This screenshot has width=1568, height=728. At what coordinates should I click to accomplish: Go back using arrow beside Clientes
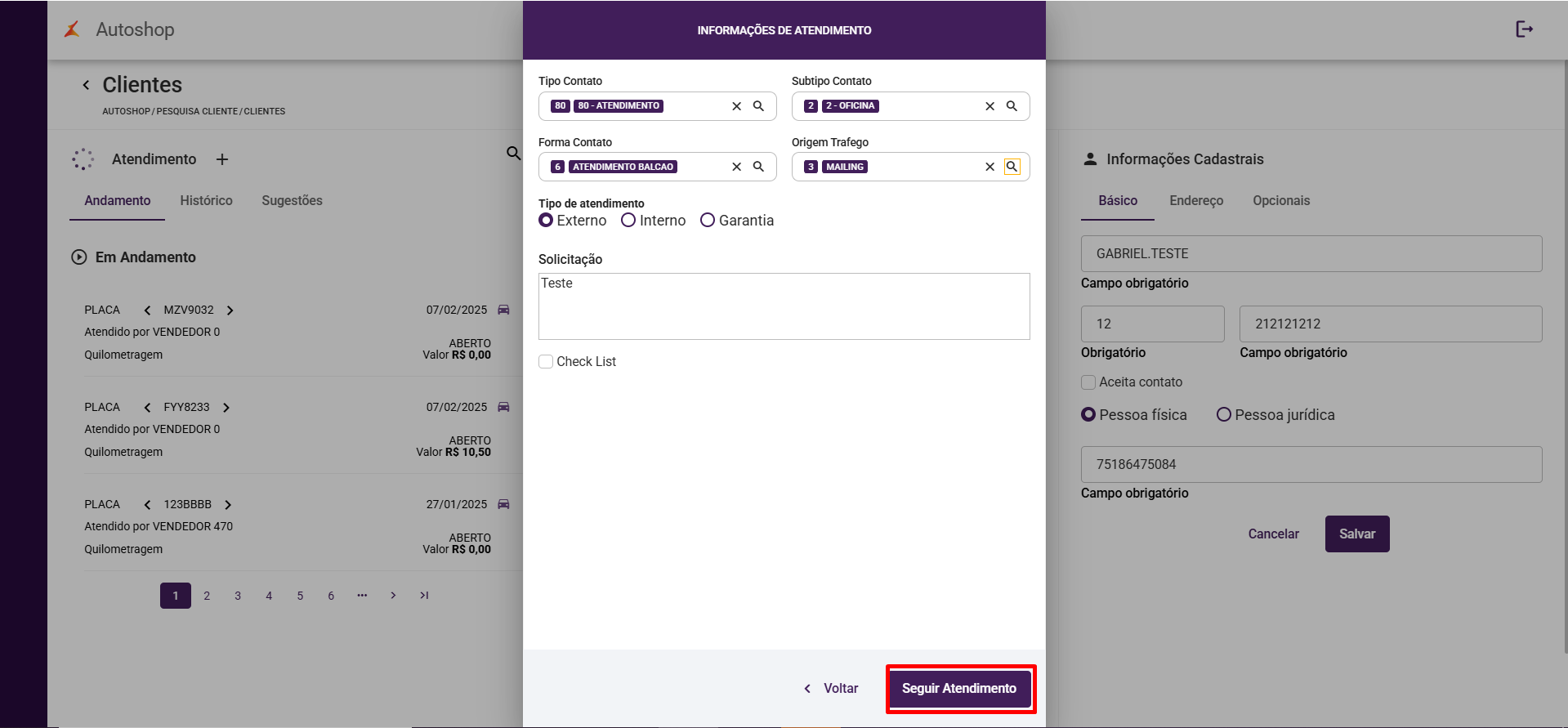pos(86,85)
